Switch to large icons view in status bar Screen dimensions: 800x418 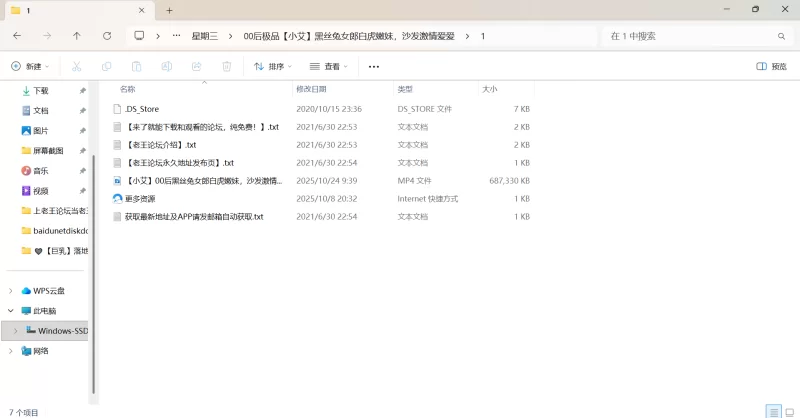point(790,412)
